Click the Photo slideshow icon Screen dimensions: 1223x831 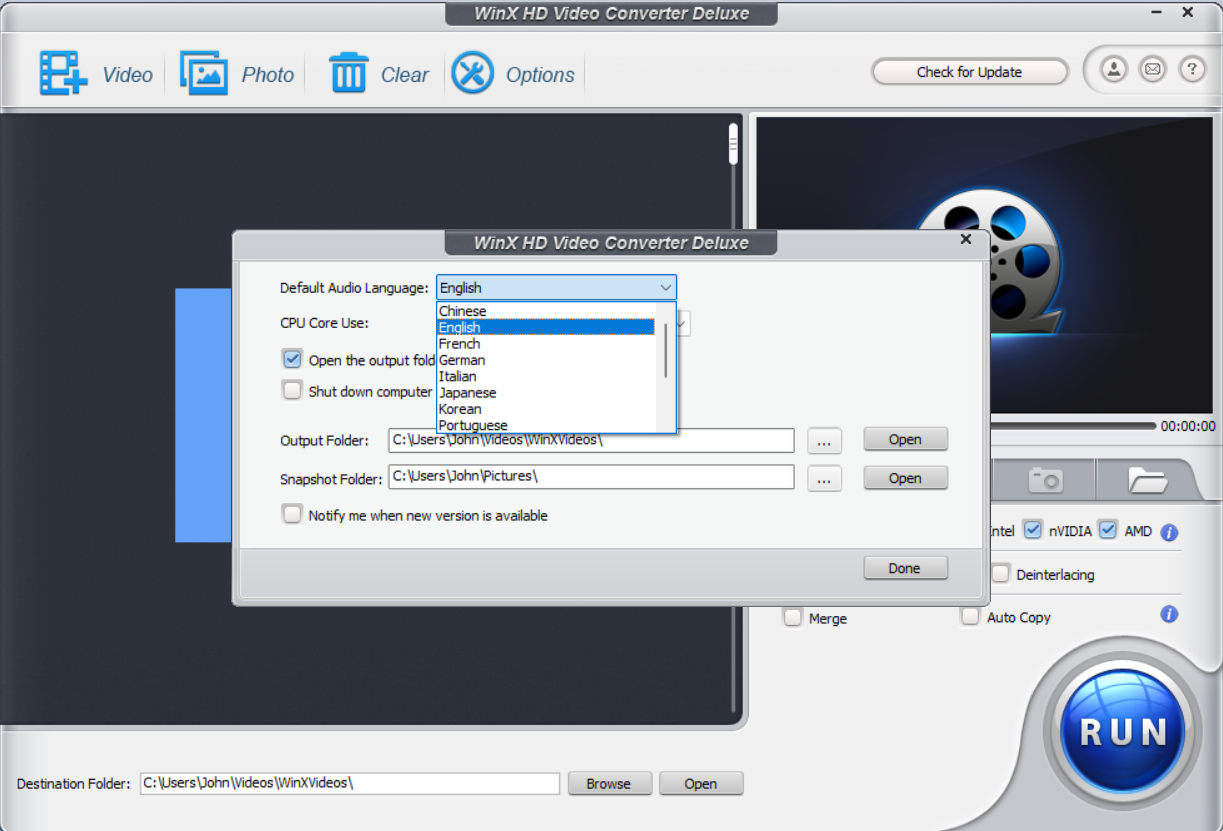204,73
